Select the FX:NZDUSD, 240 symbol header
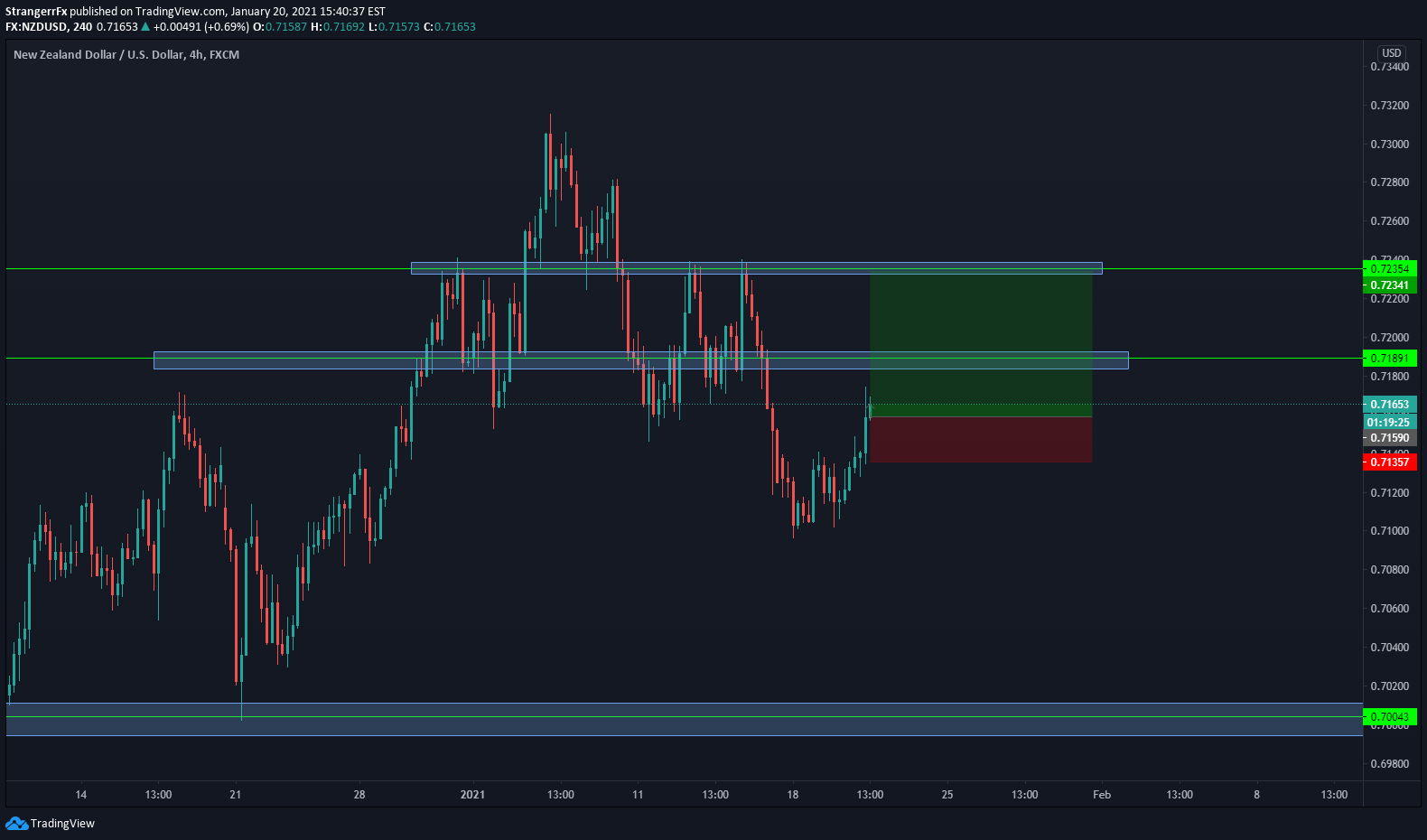Screen dimensions: 1427x840 point(49,27)
